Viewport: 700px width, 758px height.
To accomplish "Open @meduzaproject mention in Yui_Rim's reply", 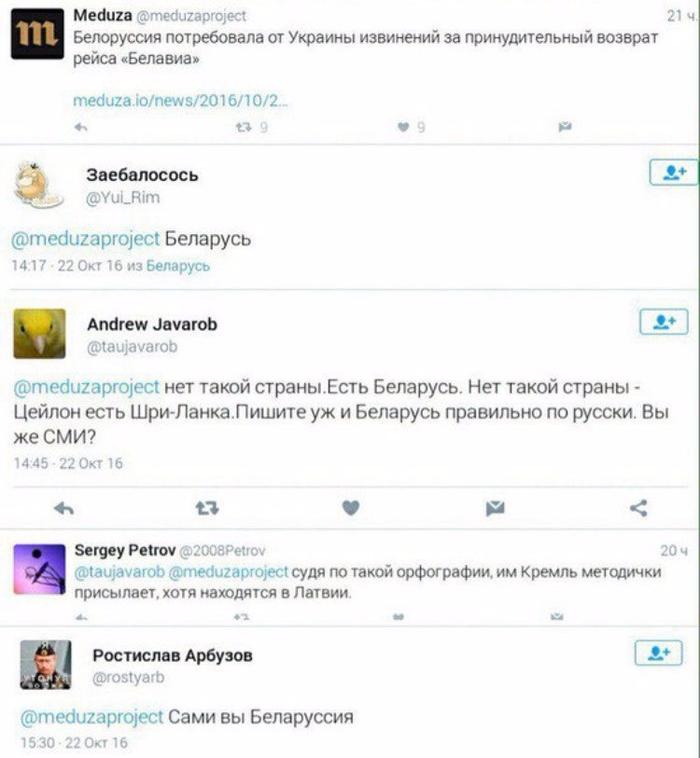I will [85, 239].
